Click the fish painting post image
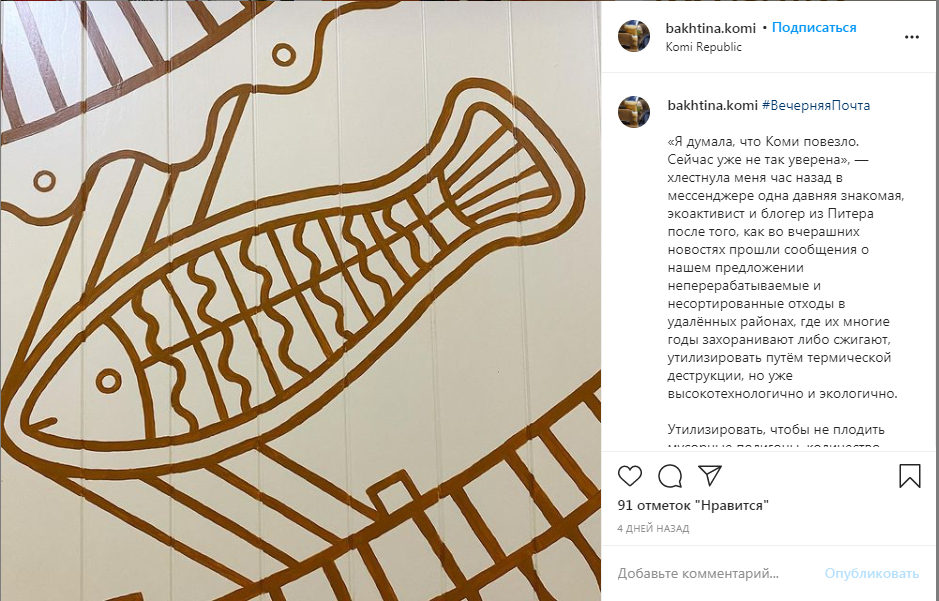 coord(301,300)
